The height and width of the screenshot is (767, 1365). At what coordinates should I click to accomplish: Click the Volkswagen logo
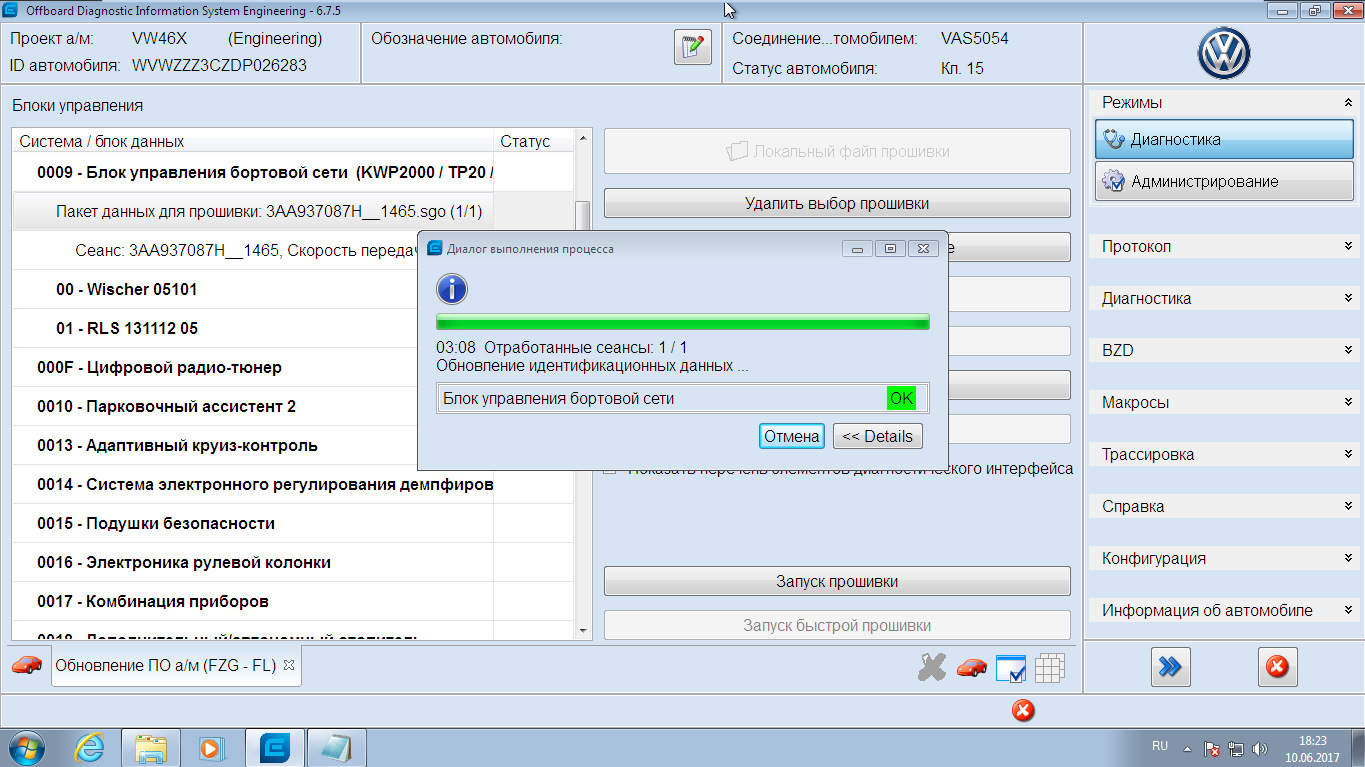click(x=1224, y=54)
